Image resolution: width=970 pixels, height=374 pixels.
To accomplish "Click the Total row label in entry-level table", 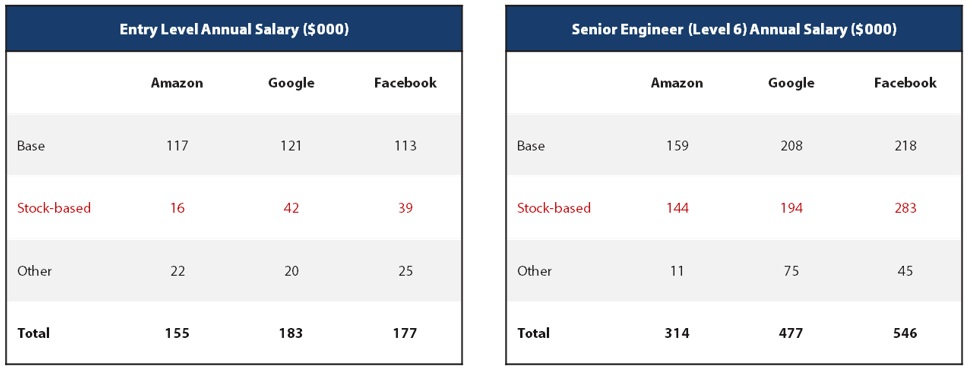I will point(33,333).
